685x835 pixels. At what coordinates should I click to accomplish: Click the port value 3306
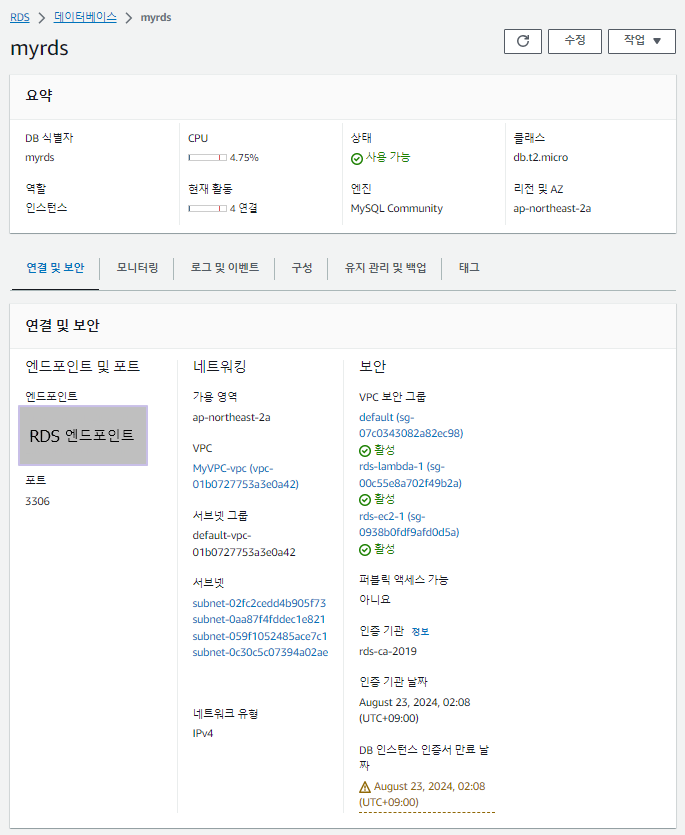pyautogui.click(x=37, y=501)
